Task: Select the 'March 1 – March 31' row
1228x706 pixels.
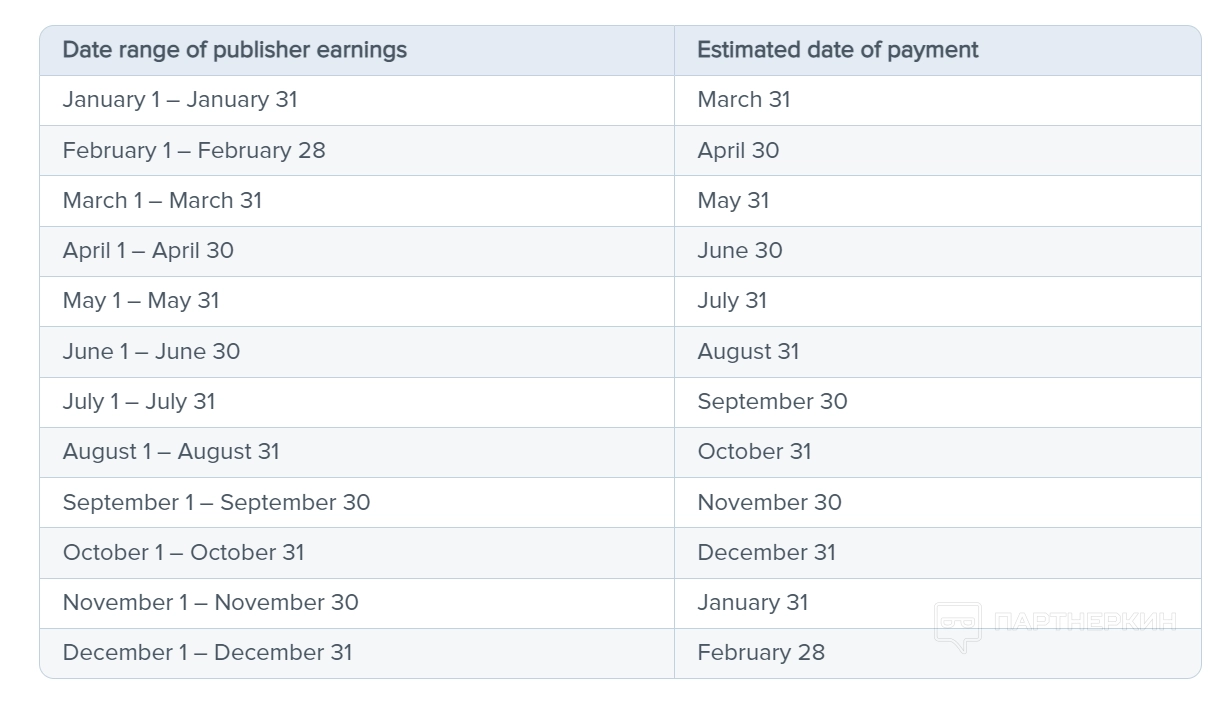Action: click(x=162, y=200)
